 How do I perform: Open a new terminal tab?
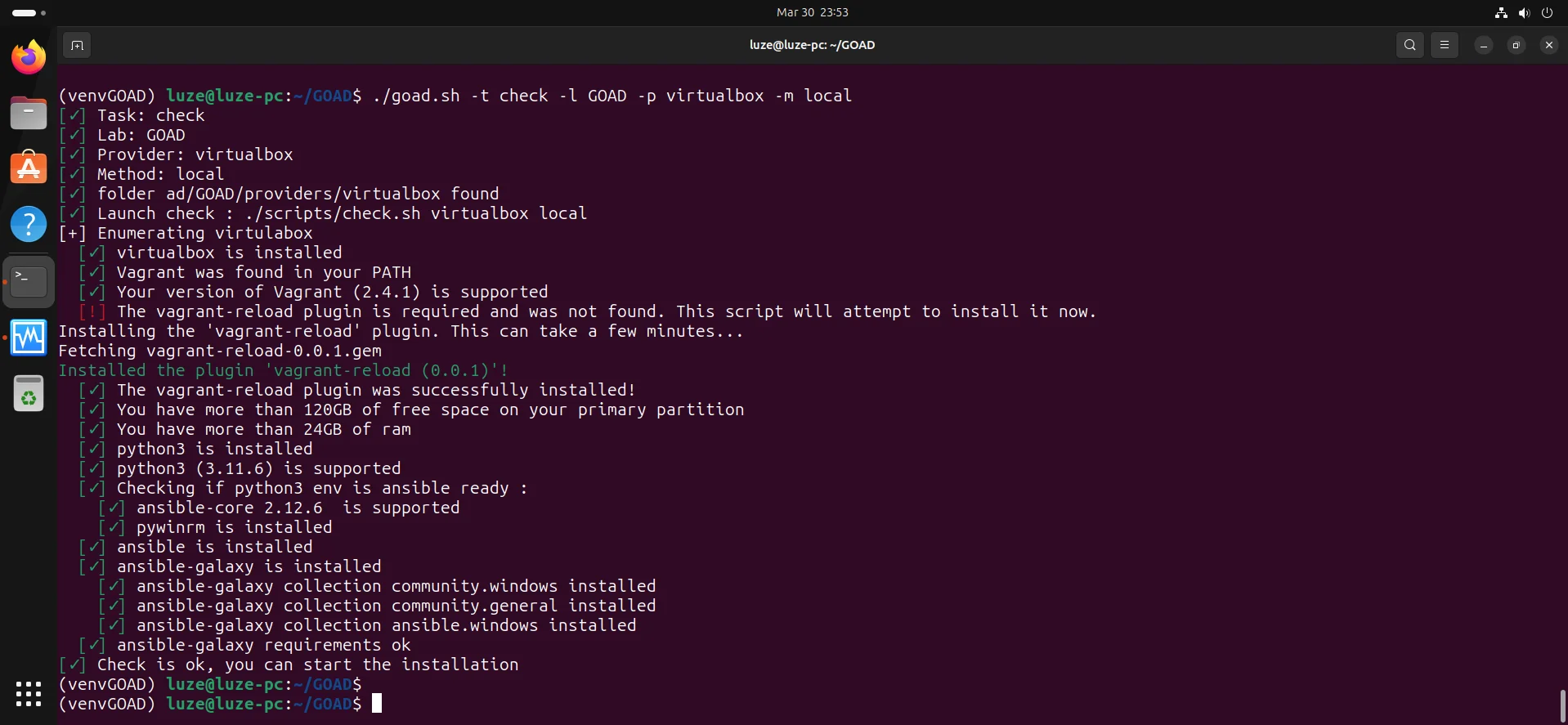[x=77, y=45]
